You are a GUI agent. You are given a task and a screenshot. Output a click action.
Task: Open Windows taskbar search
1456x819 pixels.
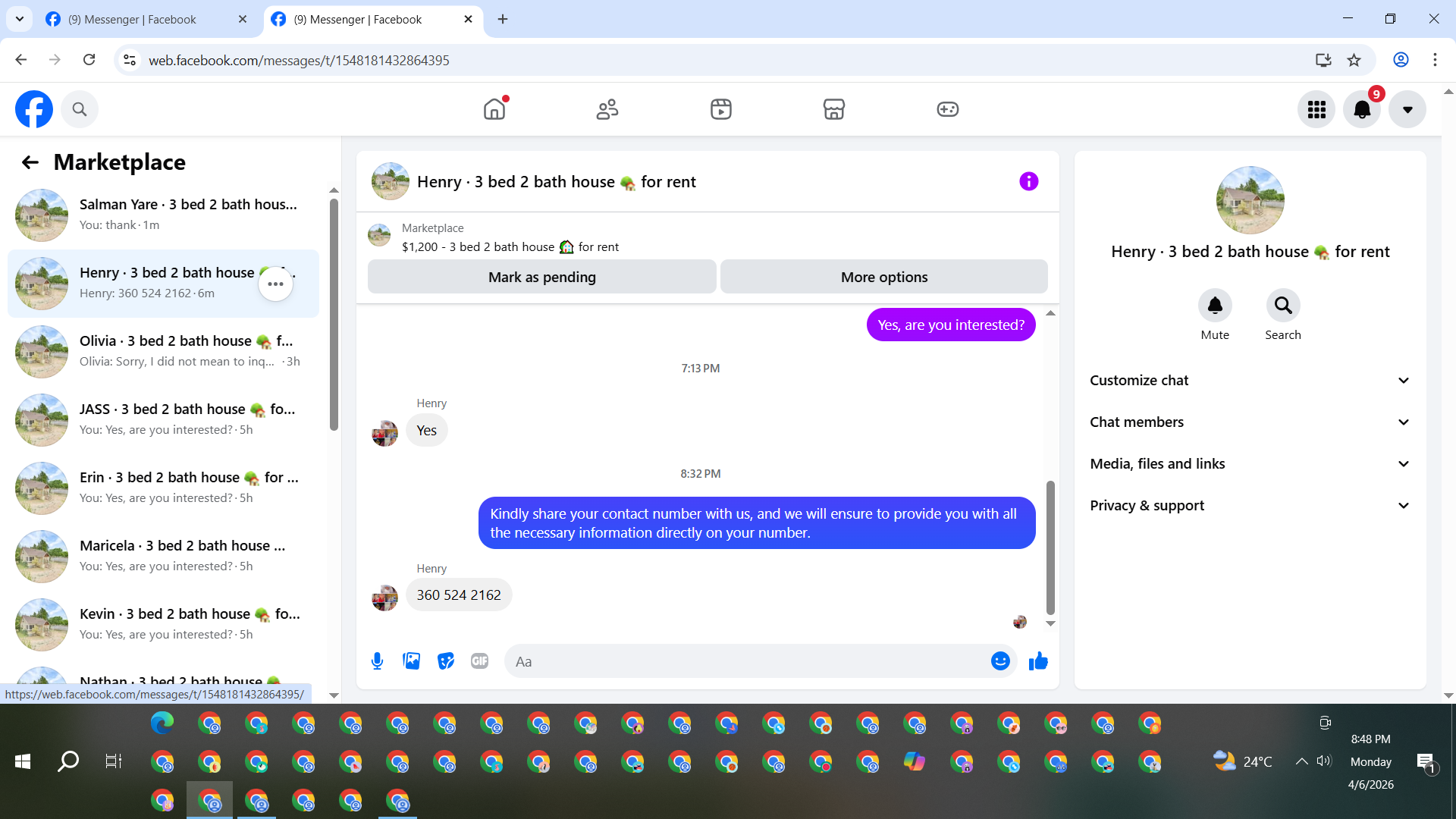point(68,761)
